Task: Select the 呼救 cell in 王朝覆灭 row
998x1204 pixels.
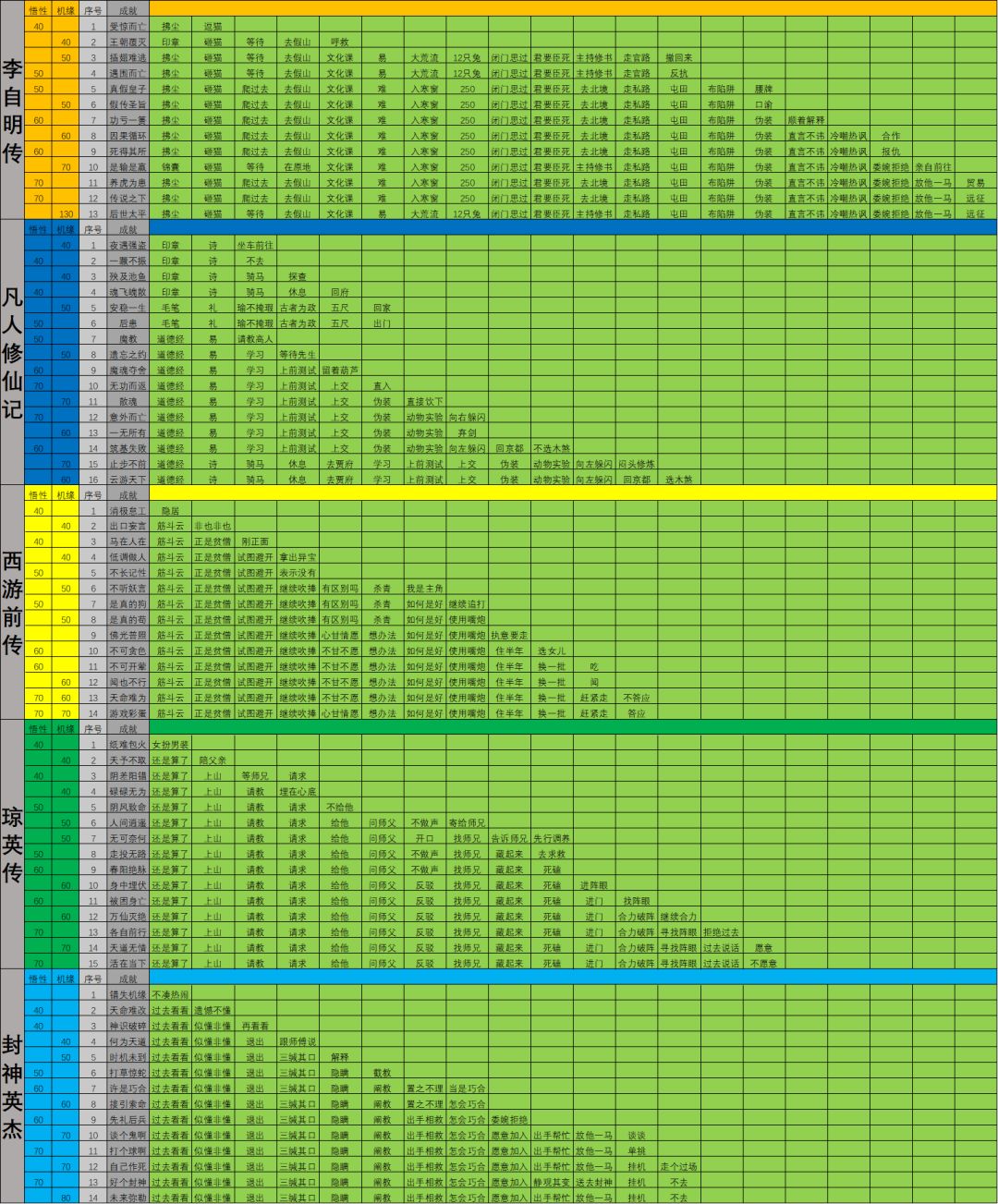Action: pos(340,43)
